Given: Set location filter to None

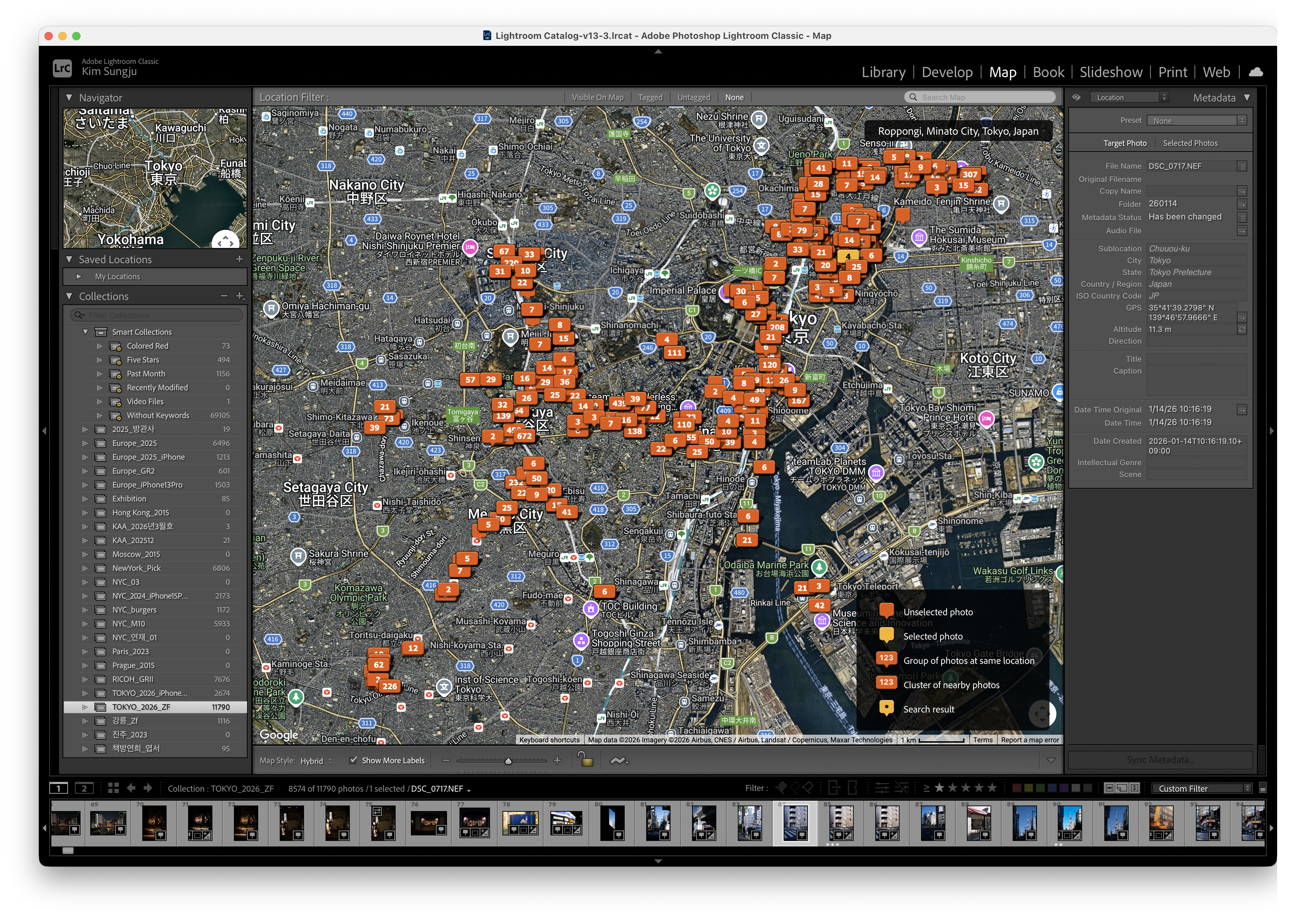Looking at the screenshot, I should 734,98.
